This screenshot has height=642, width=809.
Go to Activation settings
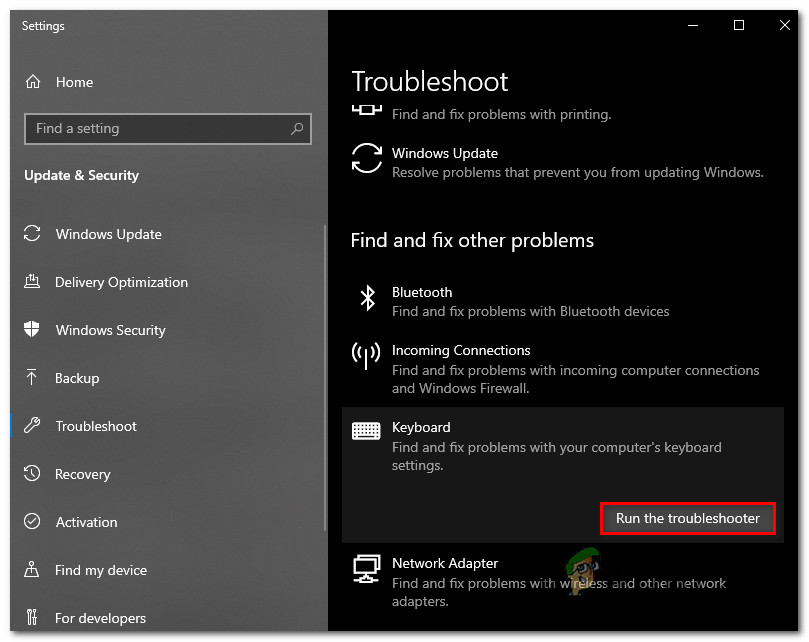(86, 522)
